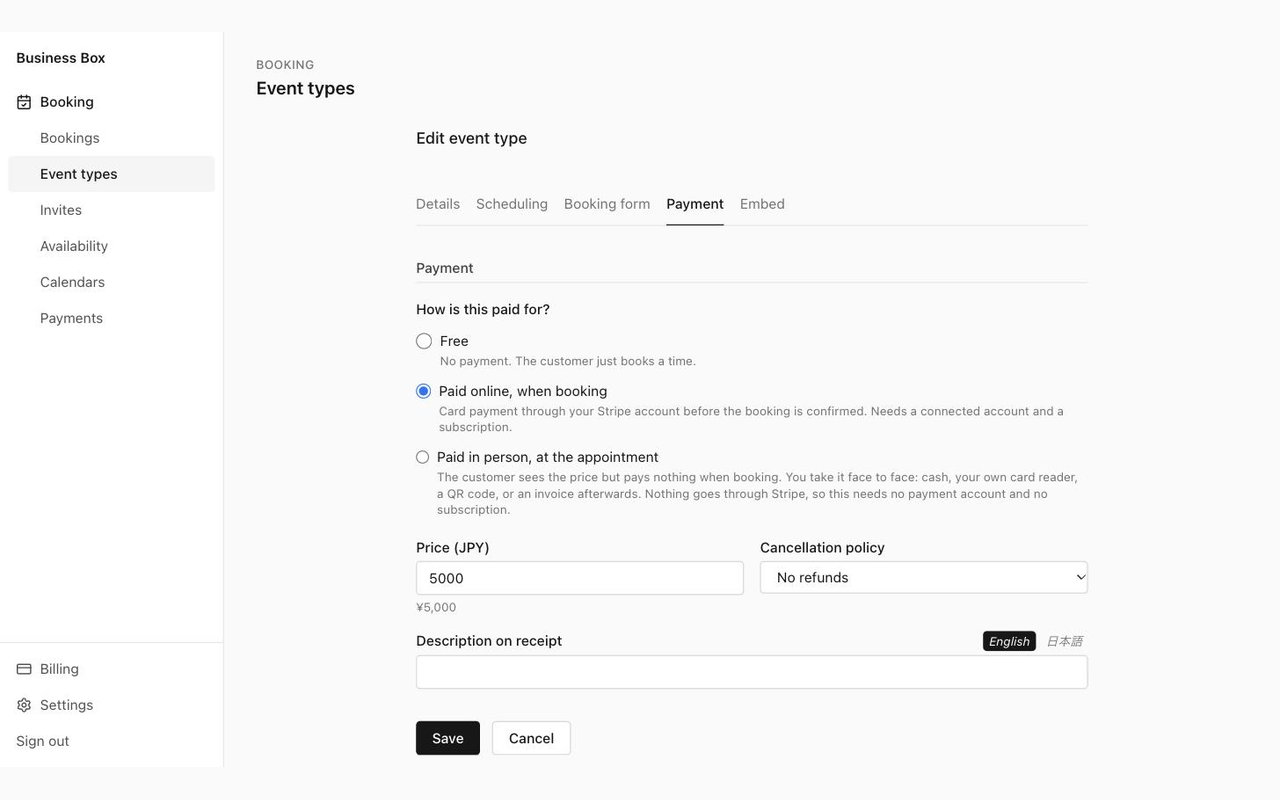
Task: Save the event type
Action: pyautogui.click(x=448, y=738)
